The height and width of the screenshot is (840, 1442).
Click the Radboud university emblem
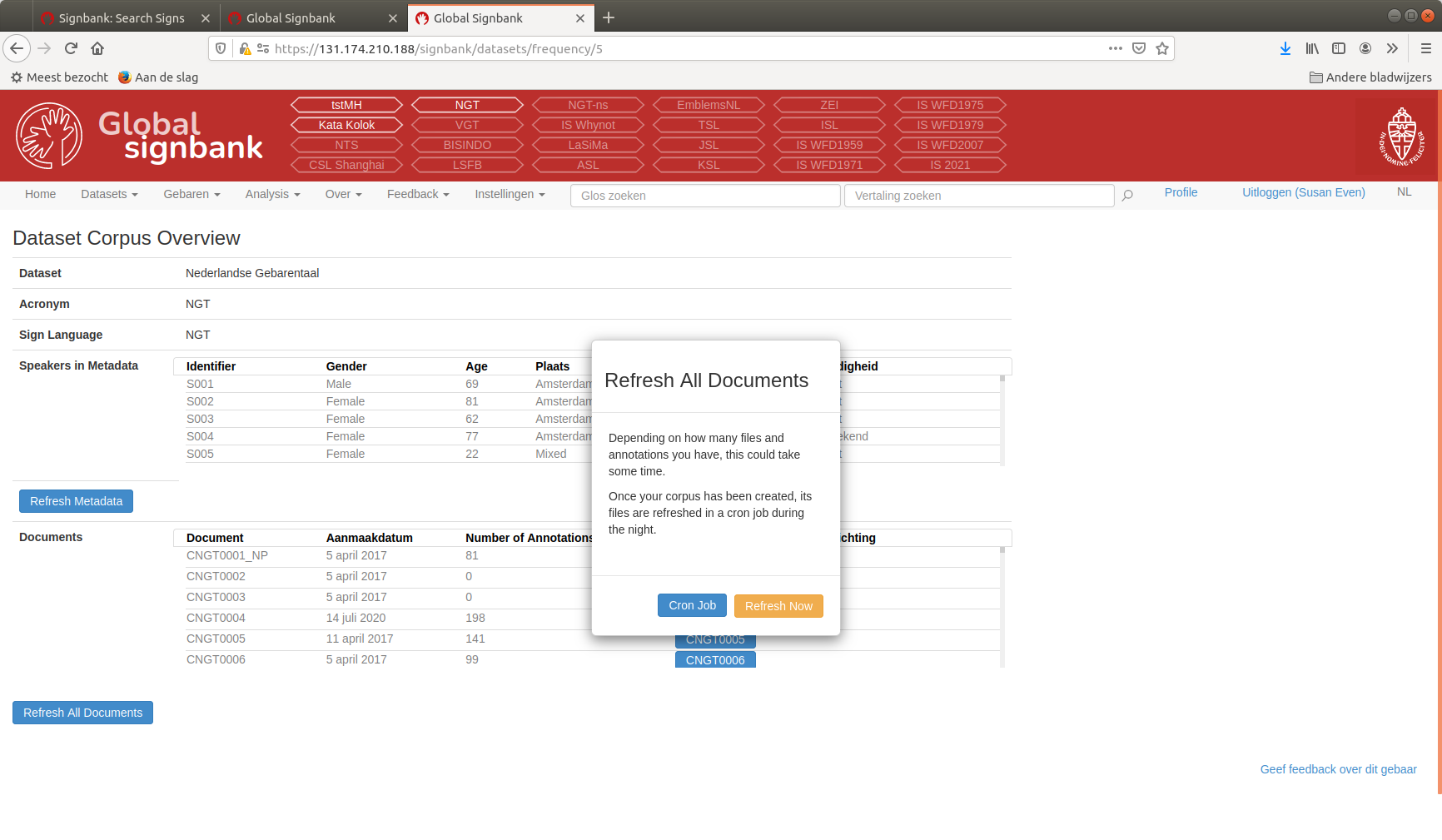click(1402, 136)
